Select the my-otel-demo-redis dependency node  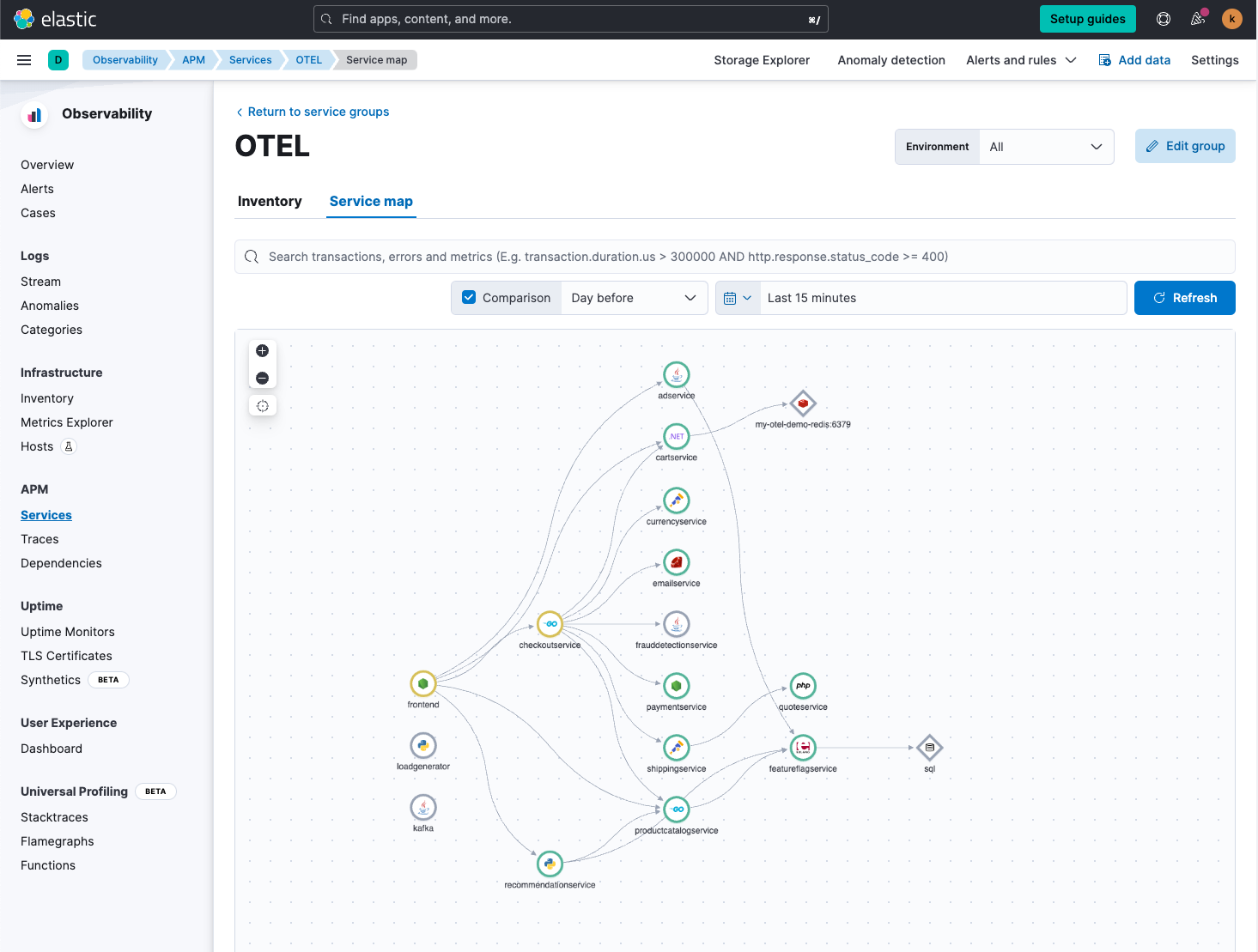(803, 403)
